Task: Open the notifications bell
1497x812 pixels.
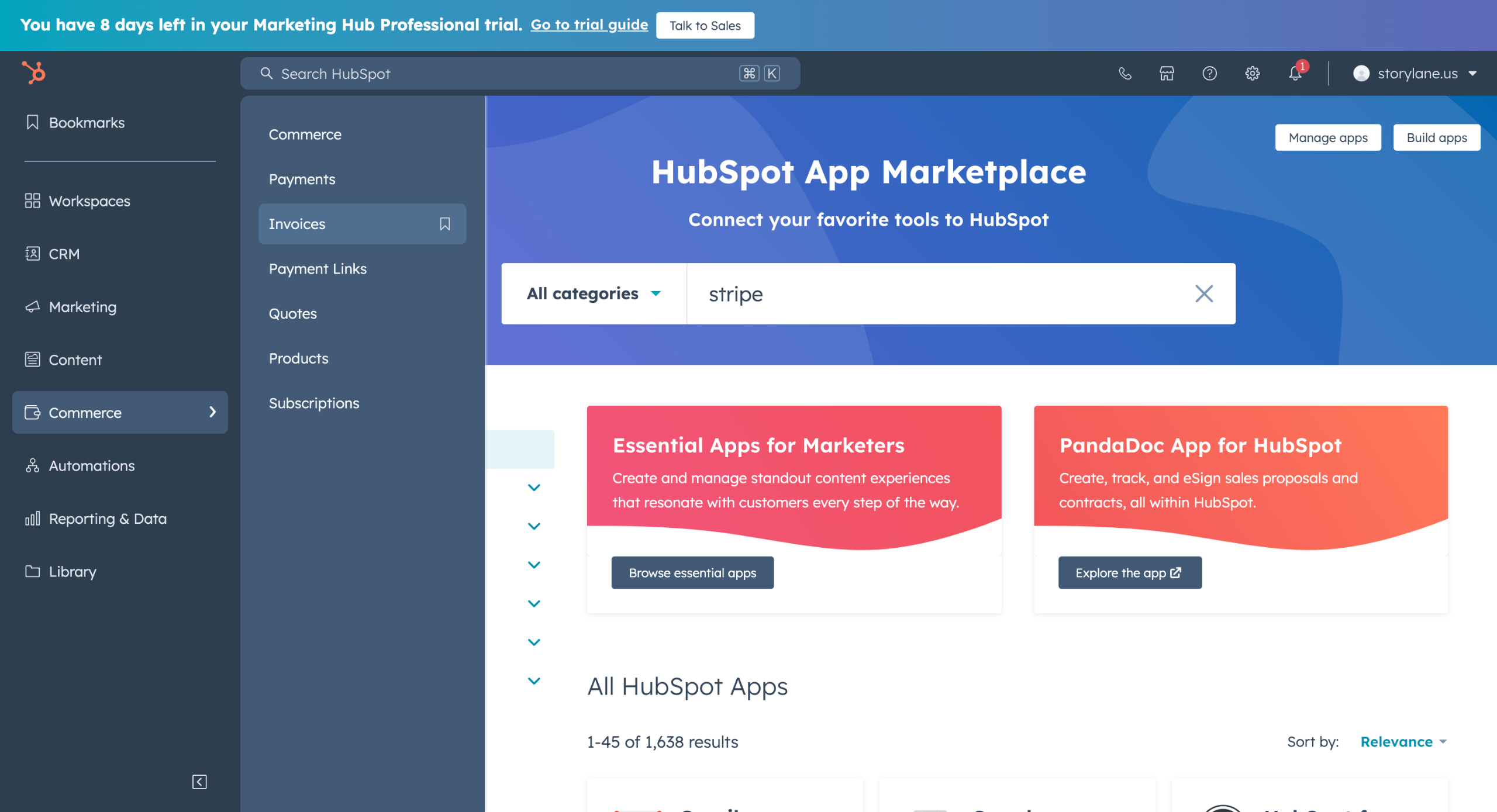Action: [x=1295, y=74]
